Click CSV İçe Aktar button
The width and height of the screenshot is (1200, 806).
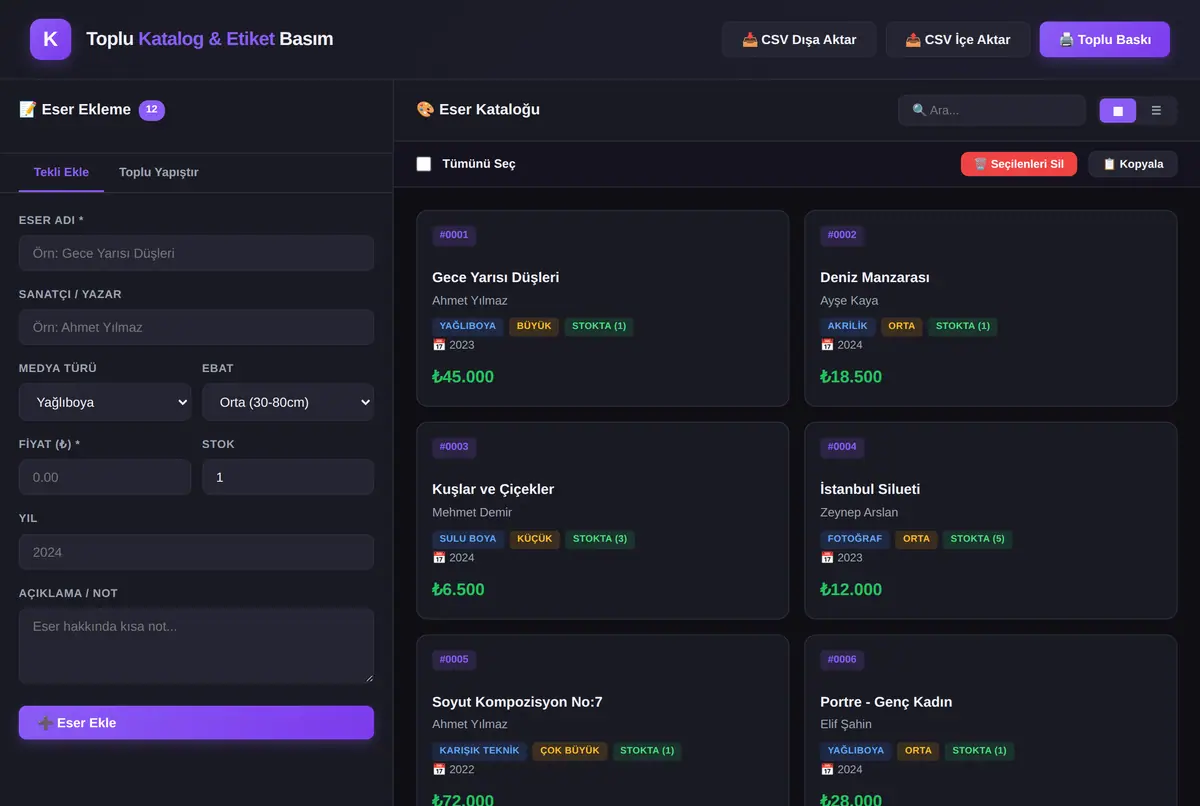point(958,40)
